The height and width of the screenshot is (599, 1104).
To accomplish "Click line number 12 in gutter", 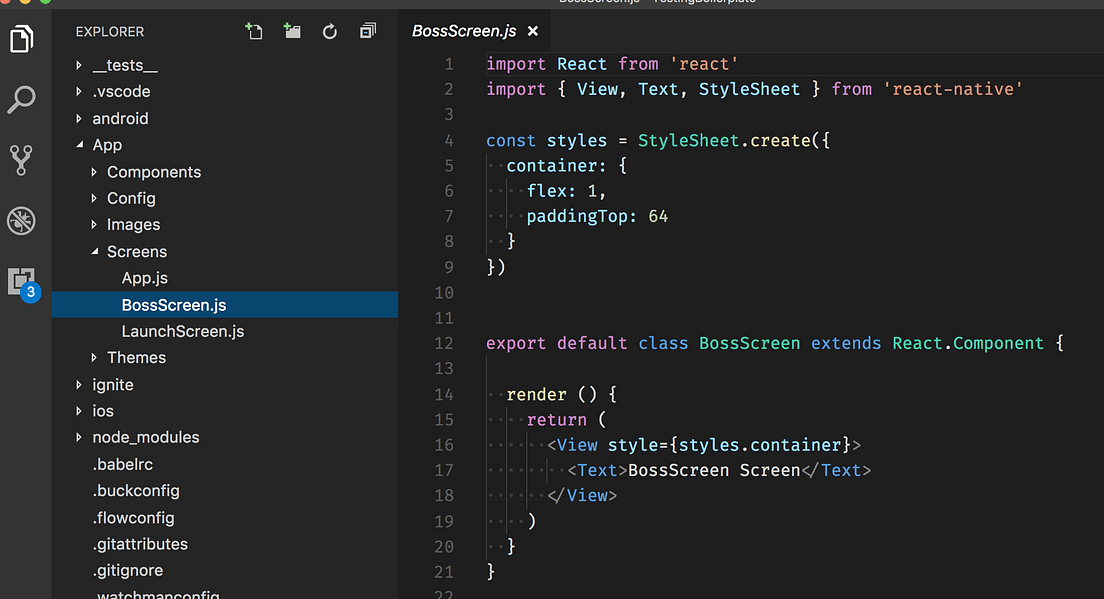I will click(444, 343).
